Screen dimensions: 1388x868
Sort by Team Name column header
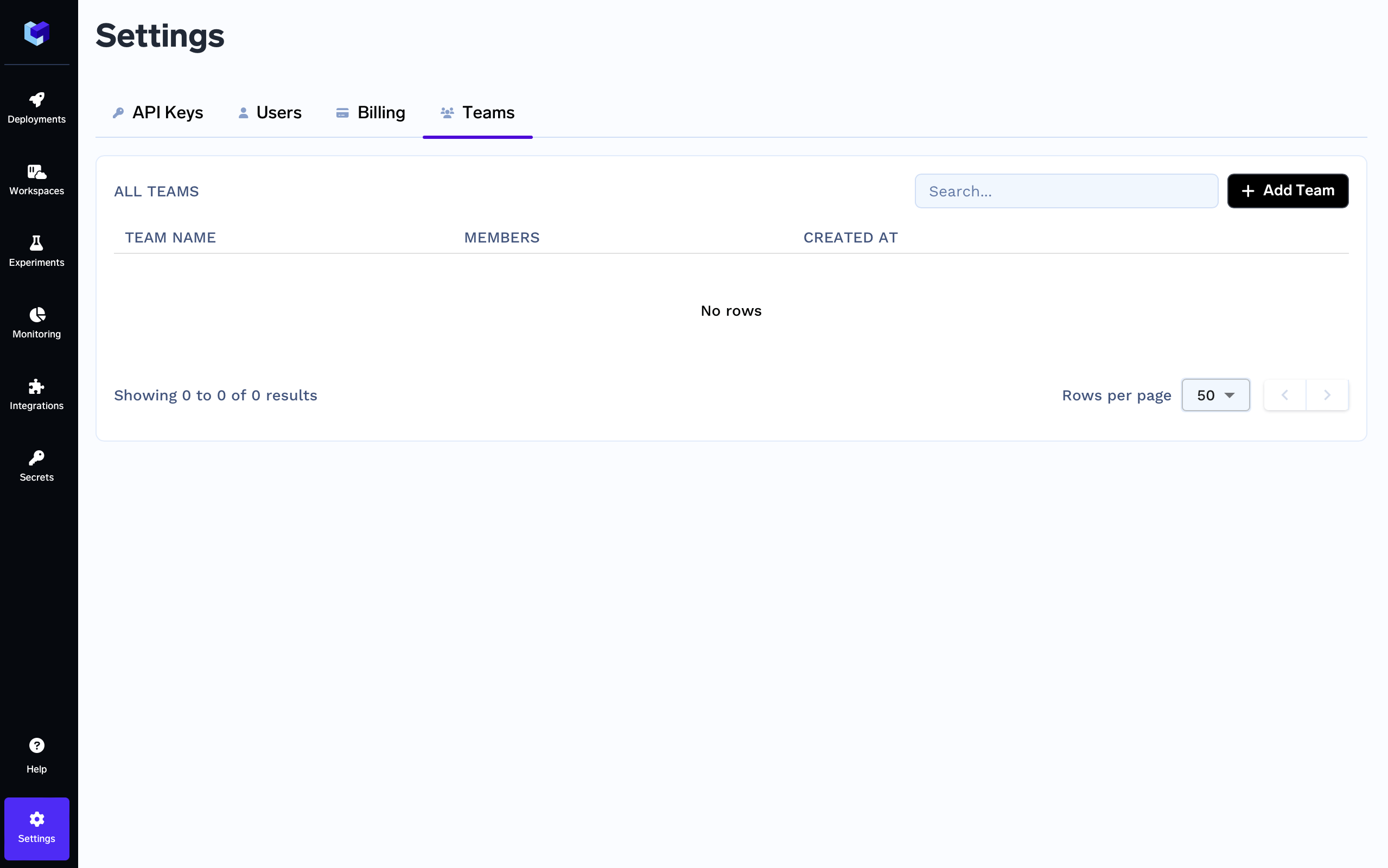click(x=170, y=238)
